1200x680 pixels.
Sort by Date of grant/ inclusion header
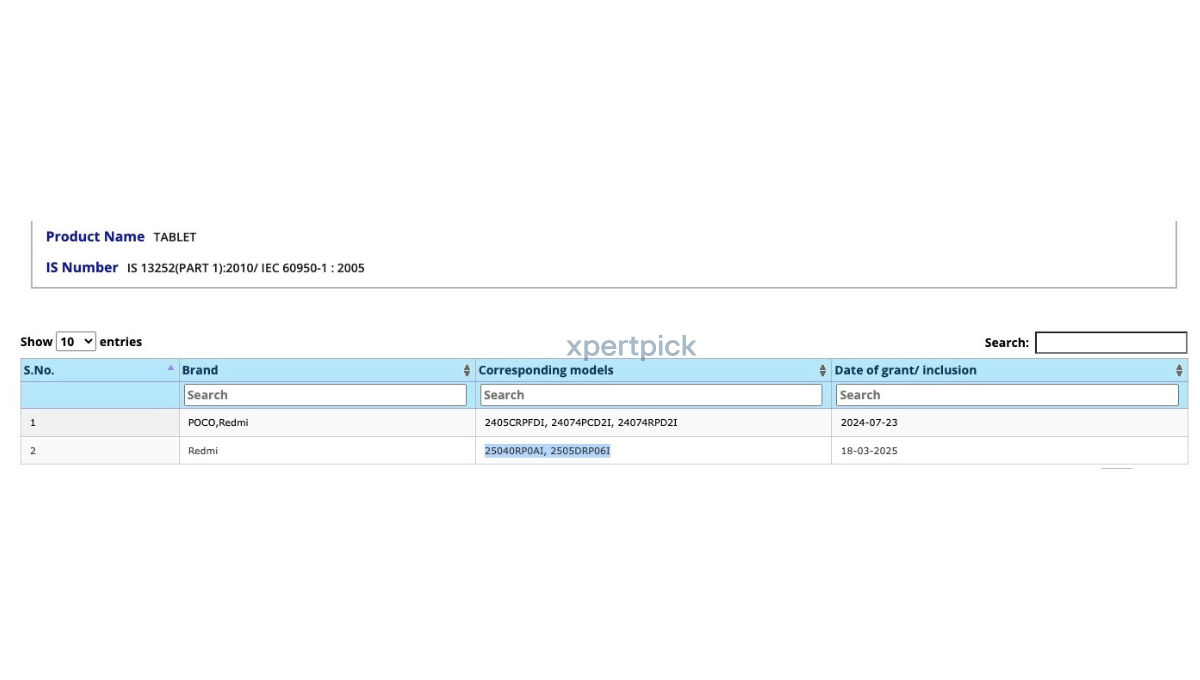[x=1010, y=370]
